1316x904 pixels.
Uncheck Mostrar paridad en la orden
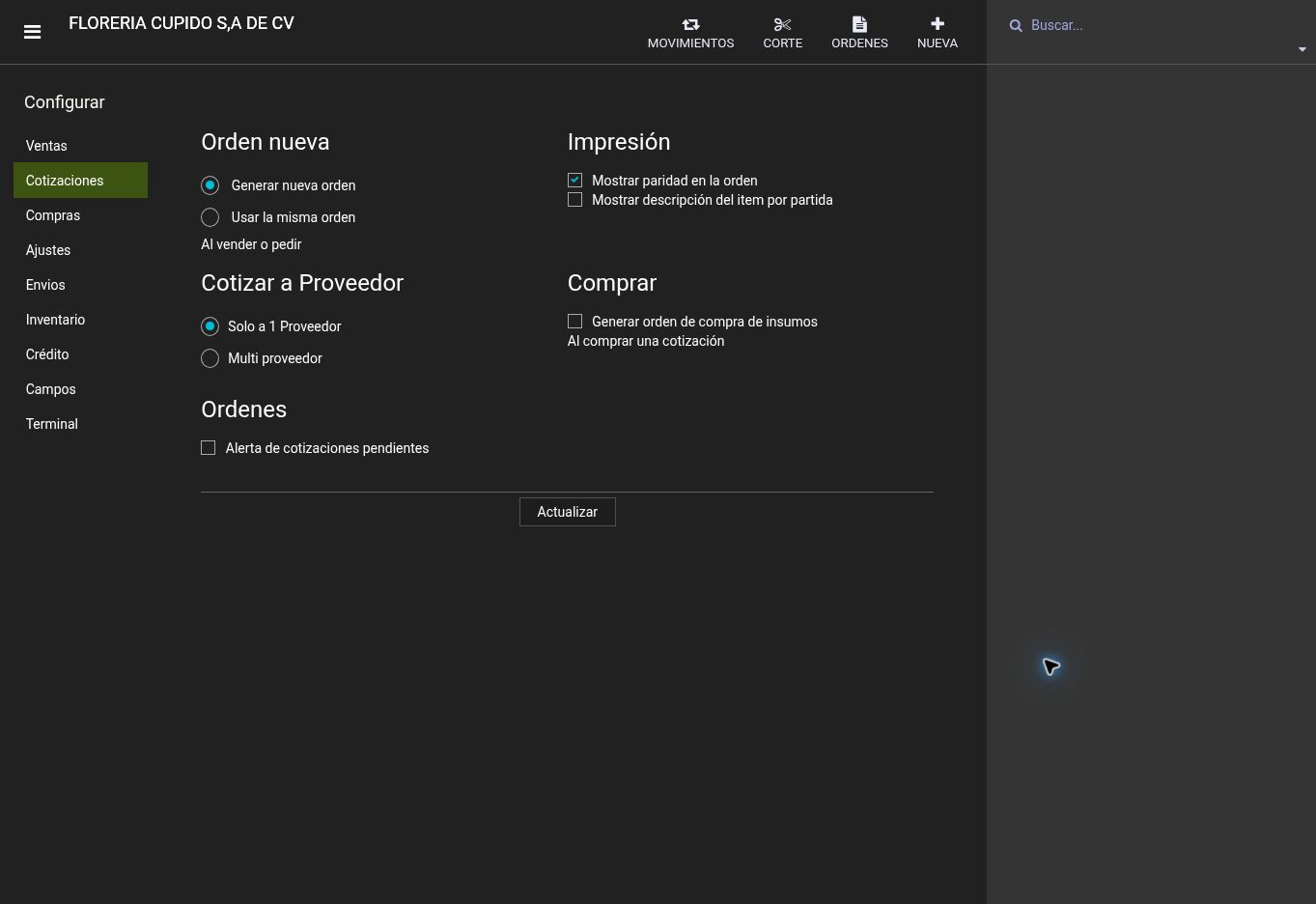tap(574, 180)
